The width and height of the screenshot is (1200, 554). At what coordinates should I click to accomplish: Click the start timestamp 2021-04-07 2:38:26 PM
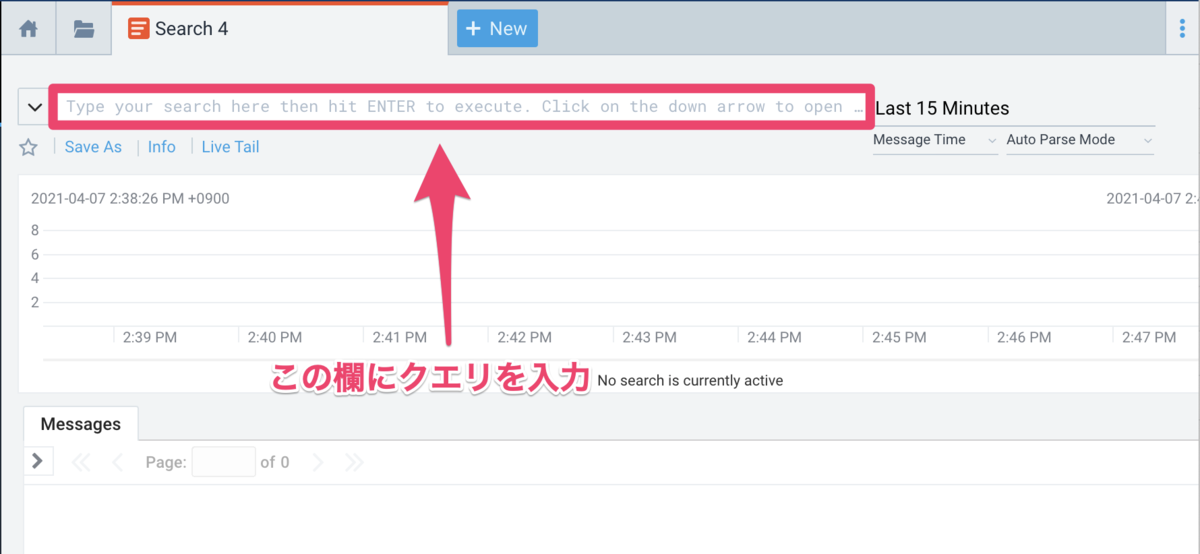[x=130, y=199]
